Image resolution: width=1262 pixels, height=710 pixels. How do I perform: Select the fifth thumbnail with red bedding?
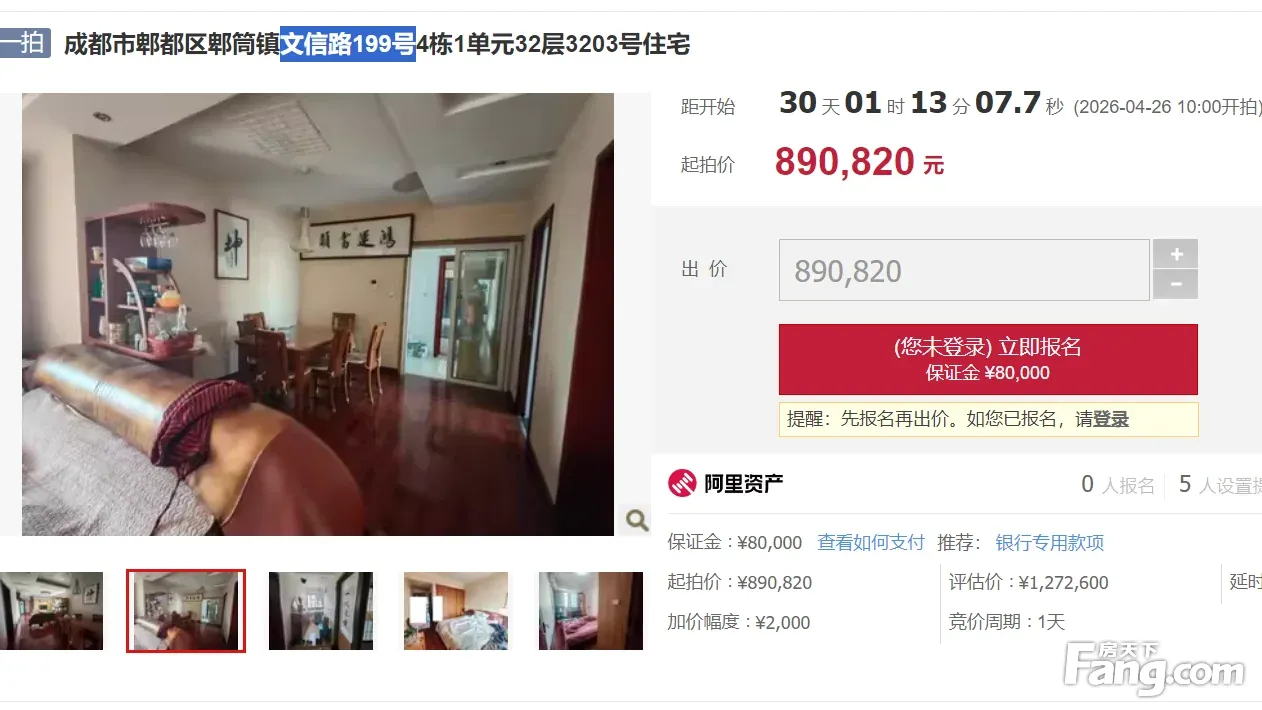591,611
